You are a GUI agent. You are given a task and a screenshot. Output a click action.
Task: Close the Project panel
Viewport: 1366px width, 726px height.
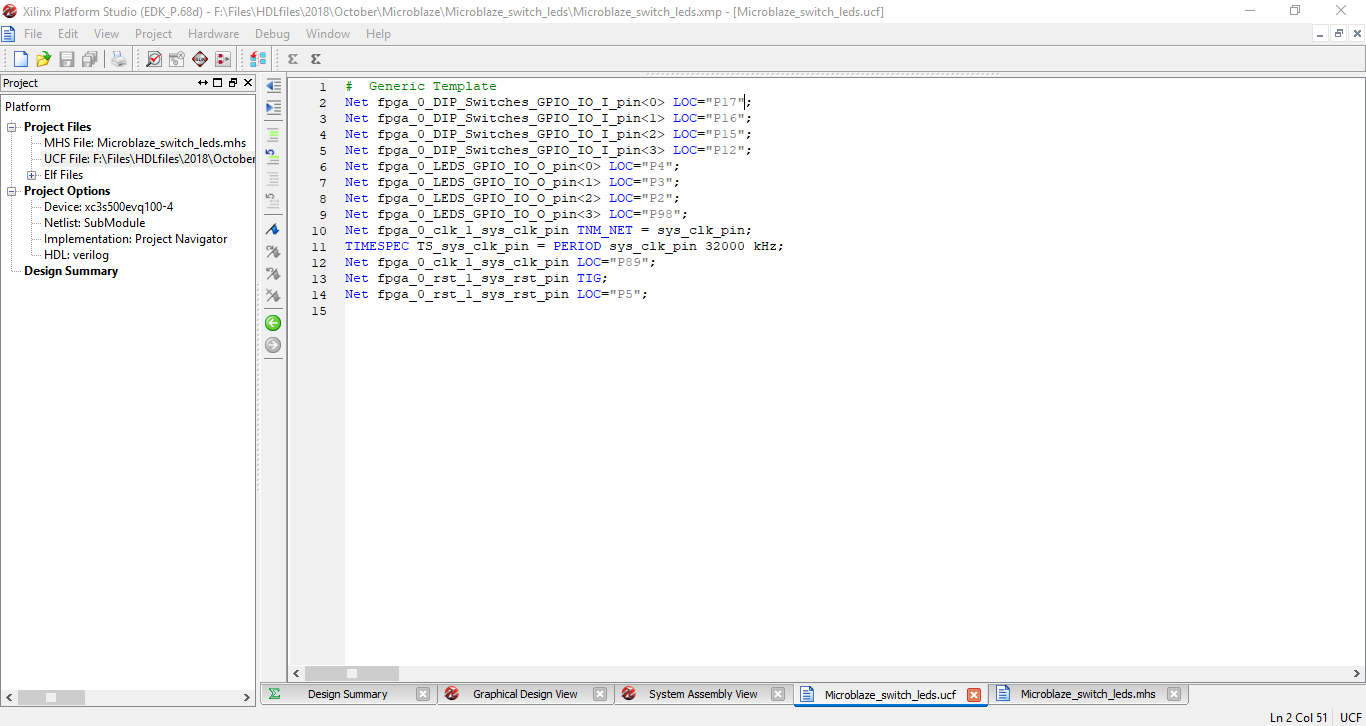(248, 83)
